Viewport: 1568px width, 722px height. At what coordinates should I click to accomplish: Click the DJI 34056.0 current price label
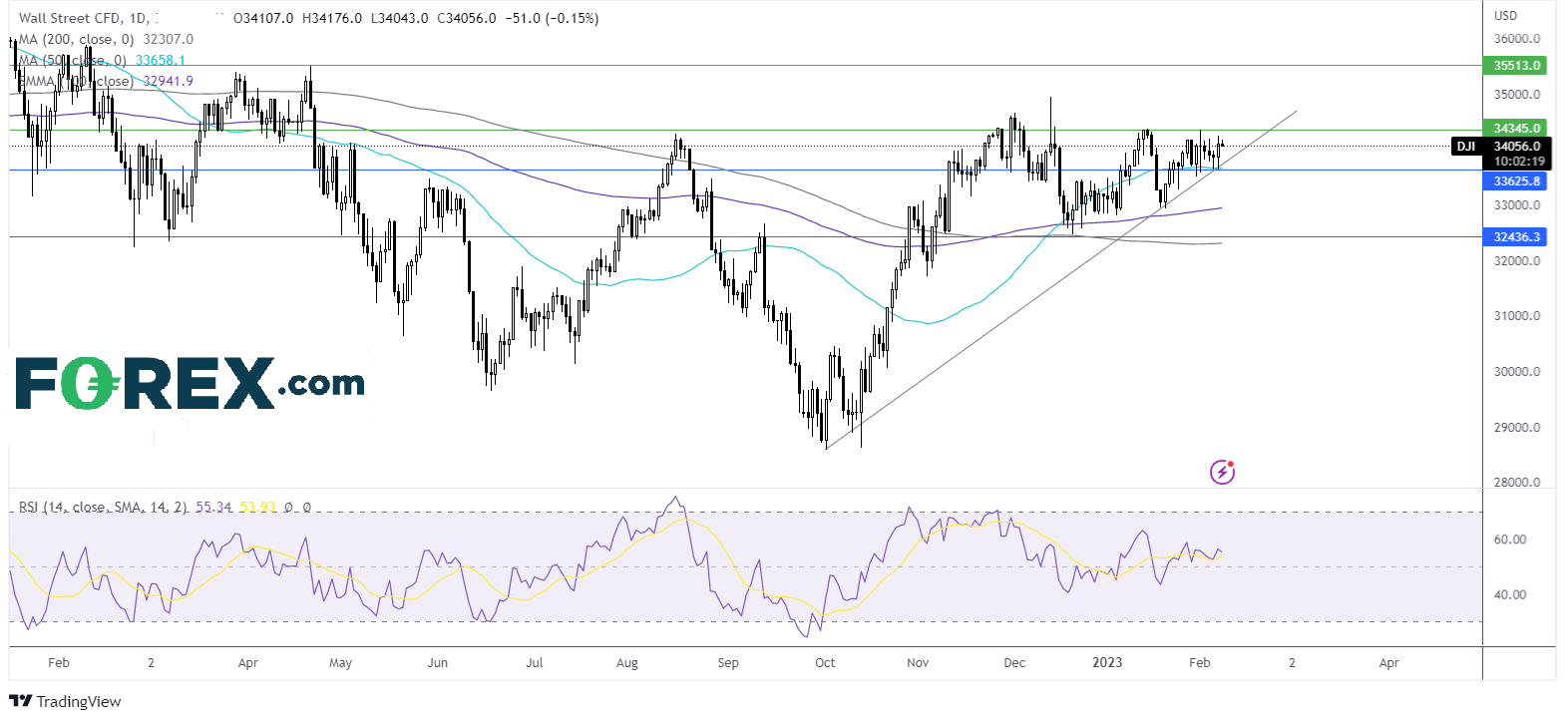point(1501,146)
